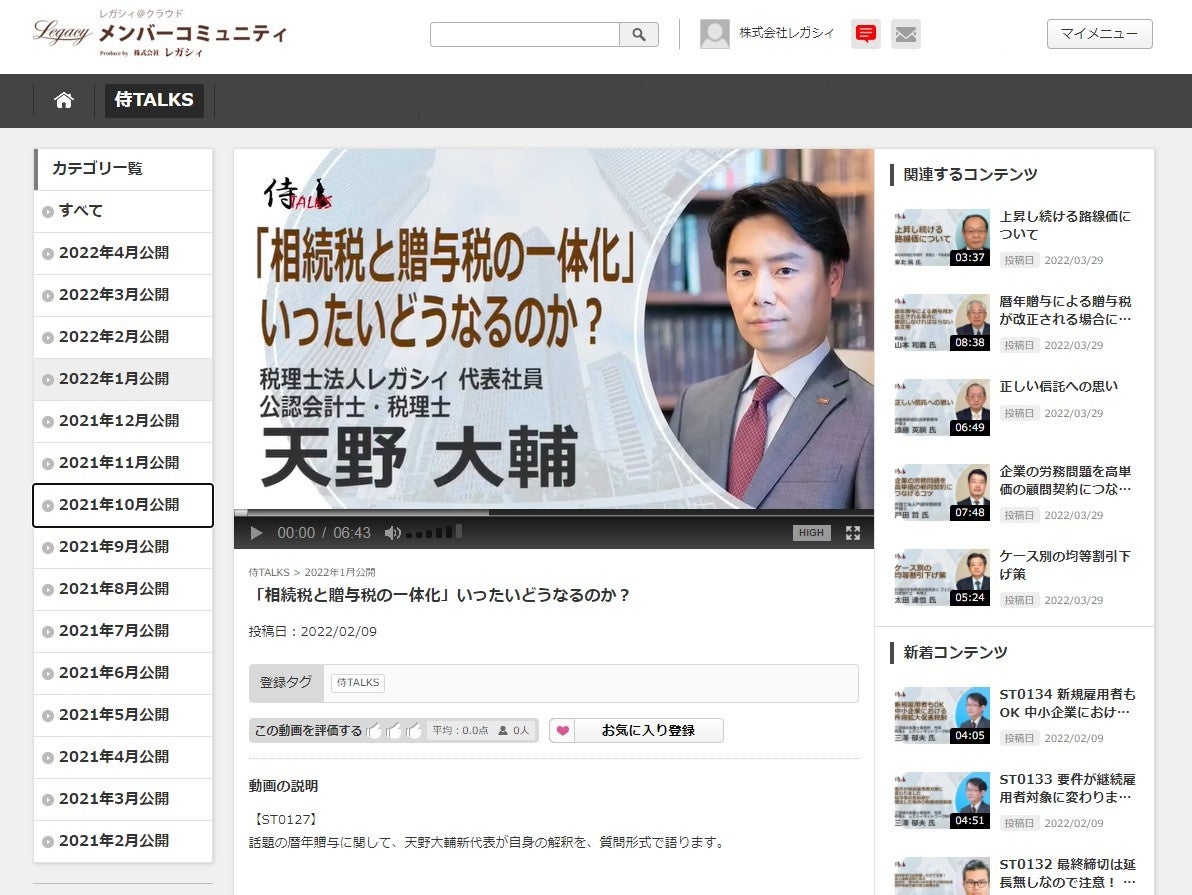Open the 企業の労務問題を高単価 video link
Screen dimensions: 1192x895
point(1065,481)
